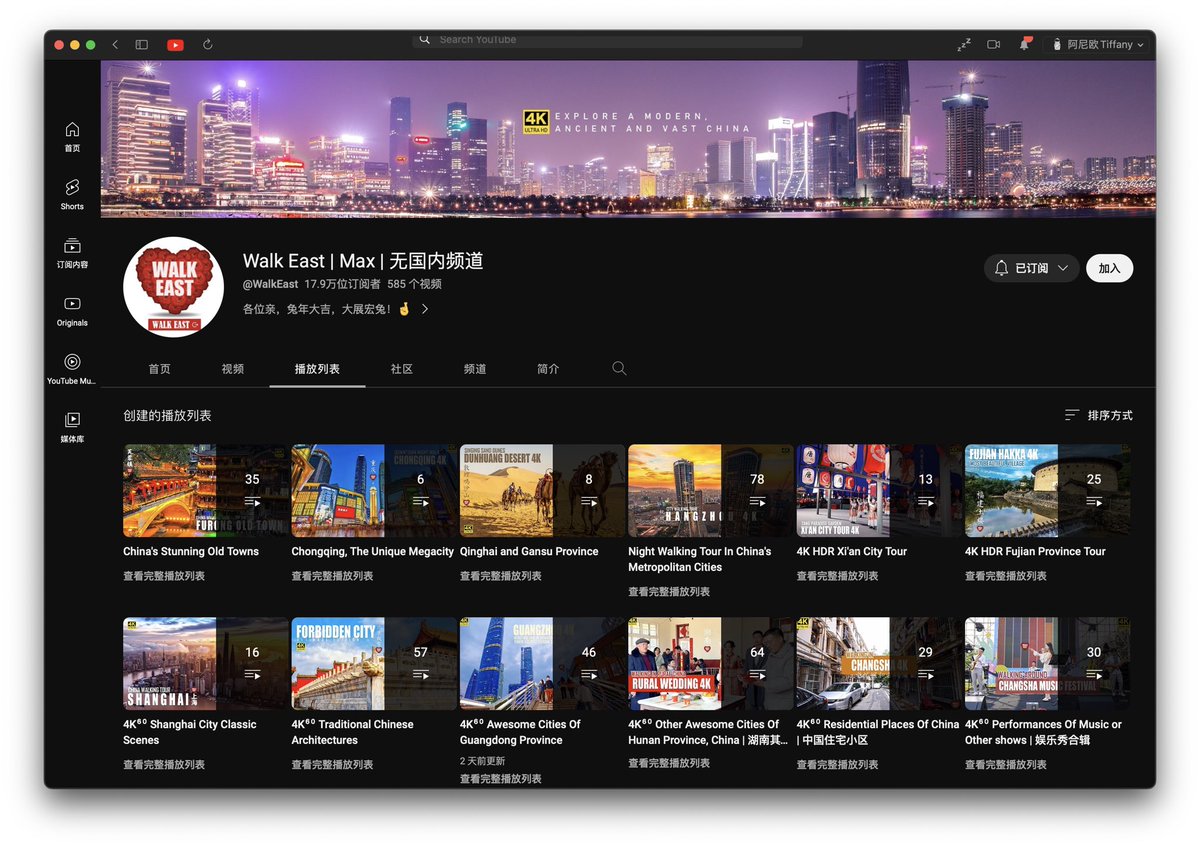Open the Subscribed bell dropdown
Viewport: 1200px width, 847px height.
click(1032, 268)
